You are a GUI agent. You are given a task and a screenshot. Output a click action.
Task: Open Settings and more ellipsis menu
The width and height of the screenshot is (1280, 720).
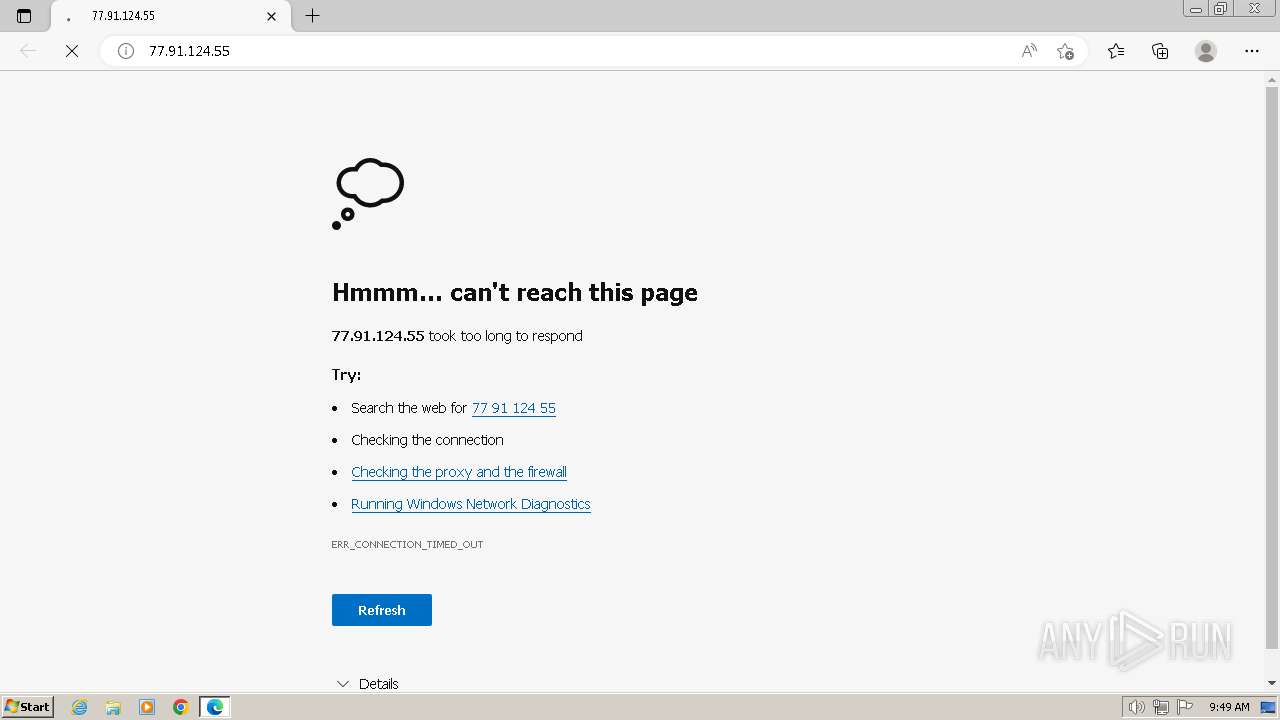coord(1252,51)
